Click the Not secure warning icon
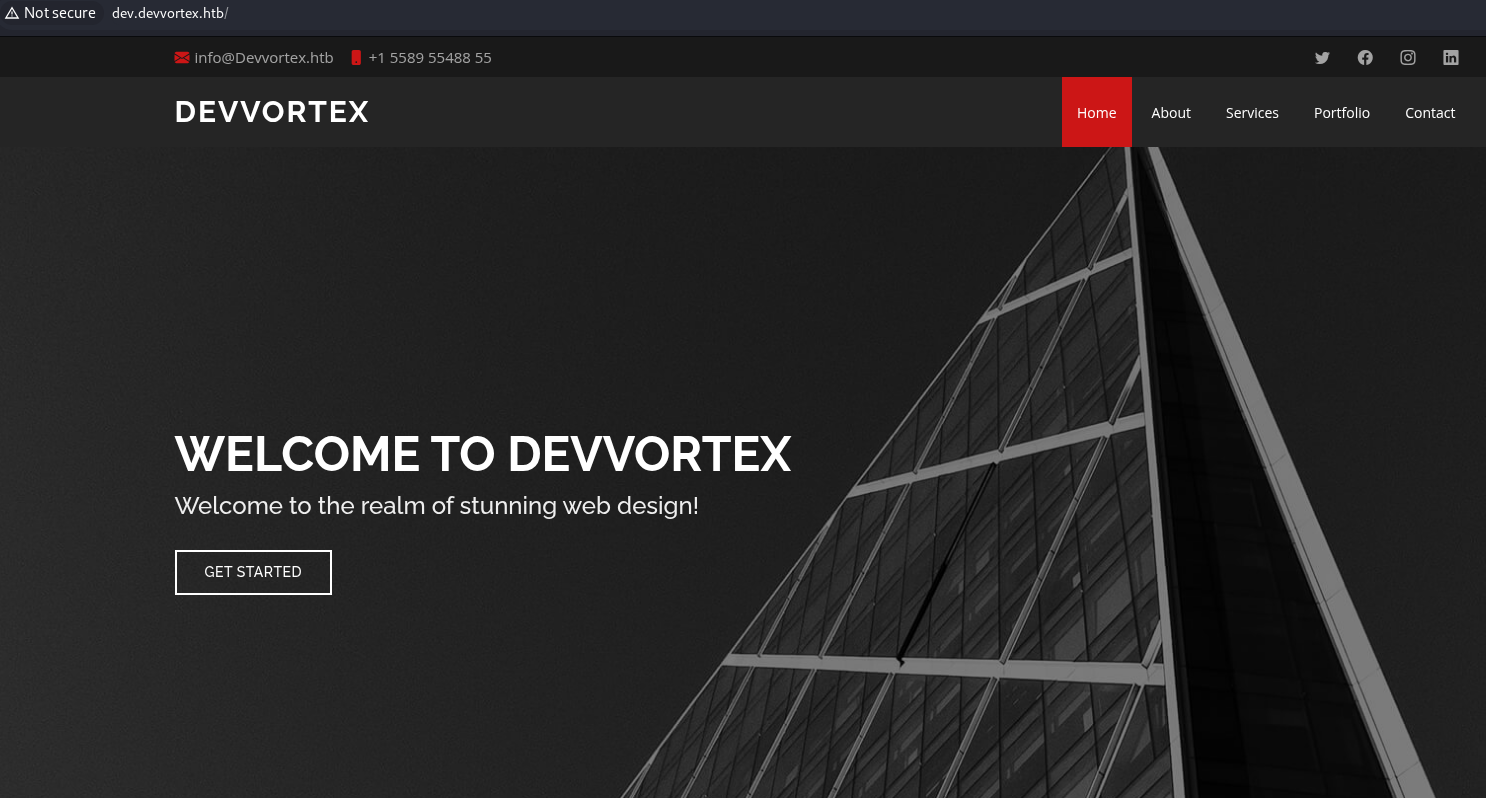 point(12,13)
